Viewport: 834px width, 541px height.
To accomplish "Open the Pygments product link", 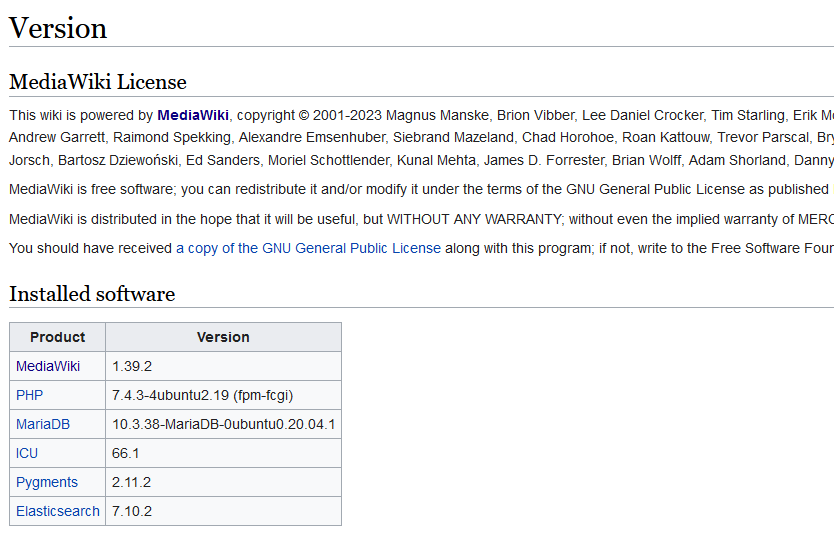I will pos(47,482).
